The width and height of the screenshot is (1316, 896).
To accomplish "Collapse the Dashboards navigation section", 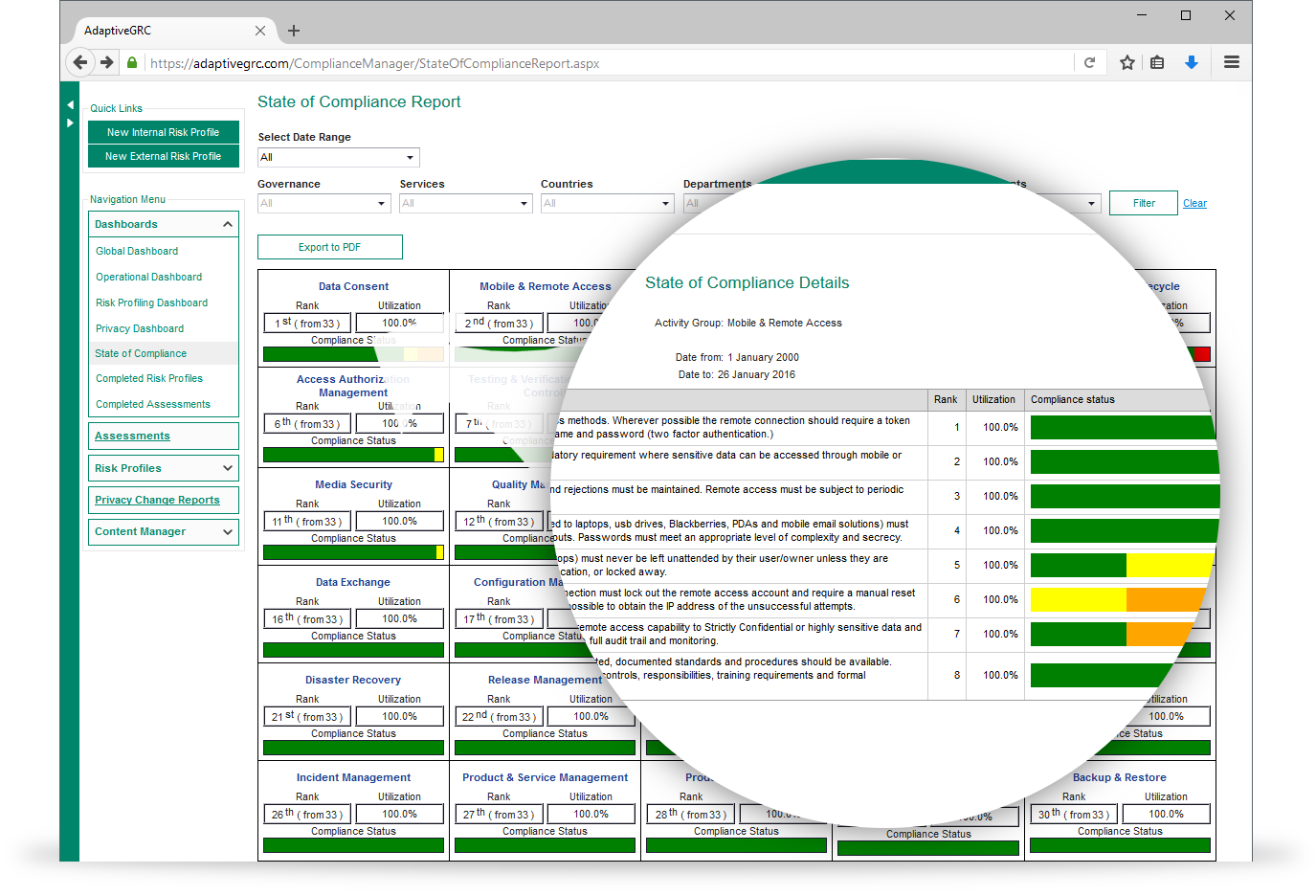I will (227, 224).
